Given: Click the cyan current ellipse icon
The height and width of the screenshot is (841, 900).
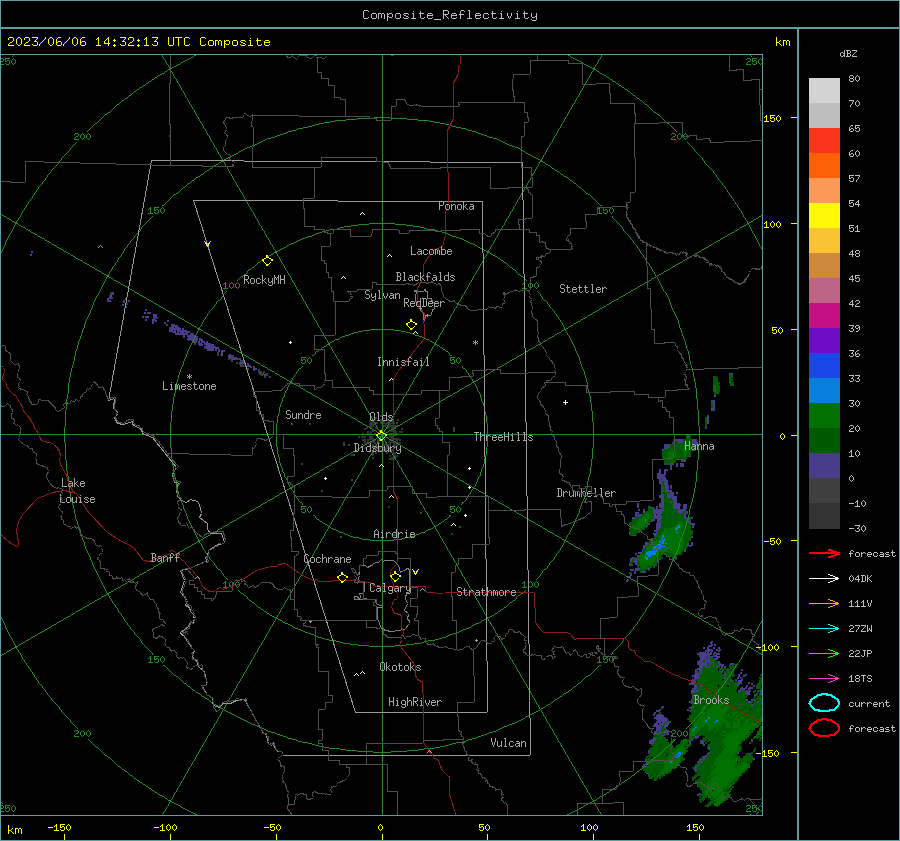Looking at the screenshot, I should (824, 703).
